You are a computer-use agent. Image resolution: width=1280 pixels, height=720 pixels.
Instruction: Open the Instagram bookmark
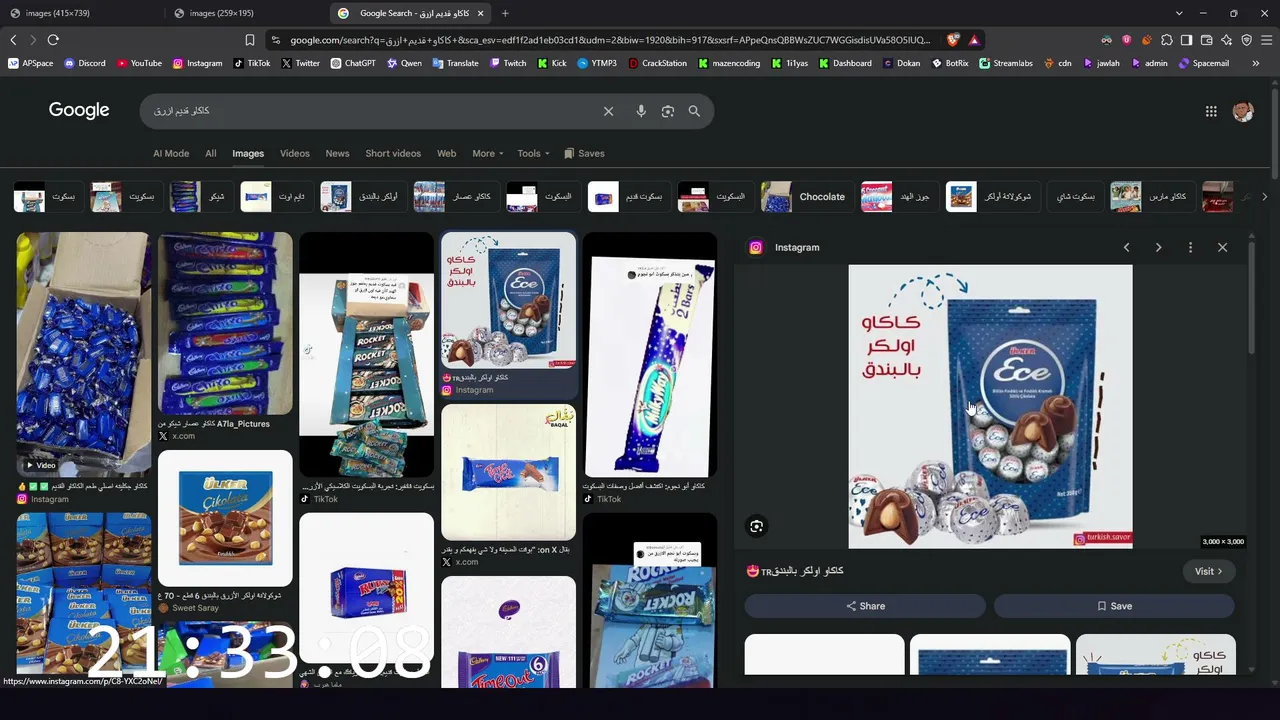(x=198, y=63)
